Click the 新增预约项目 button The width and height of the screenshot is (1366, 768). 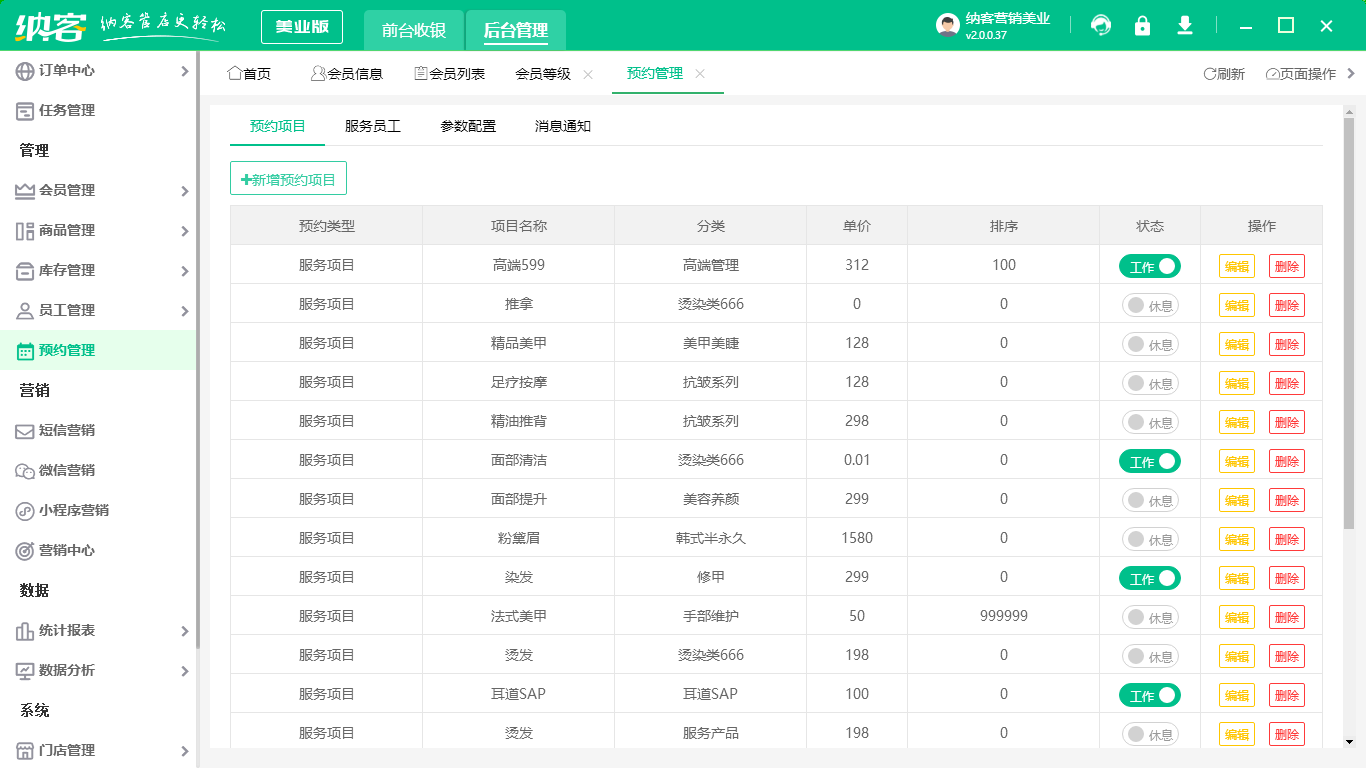288,178
